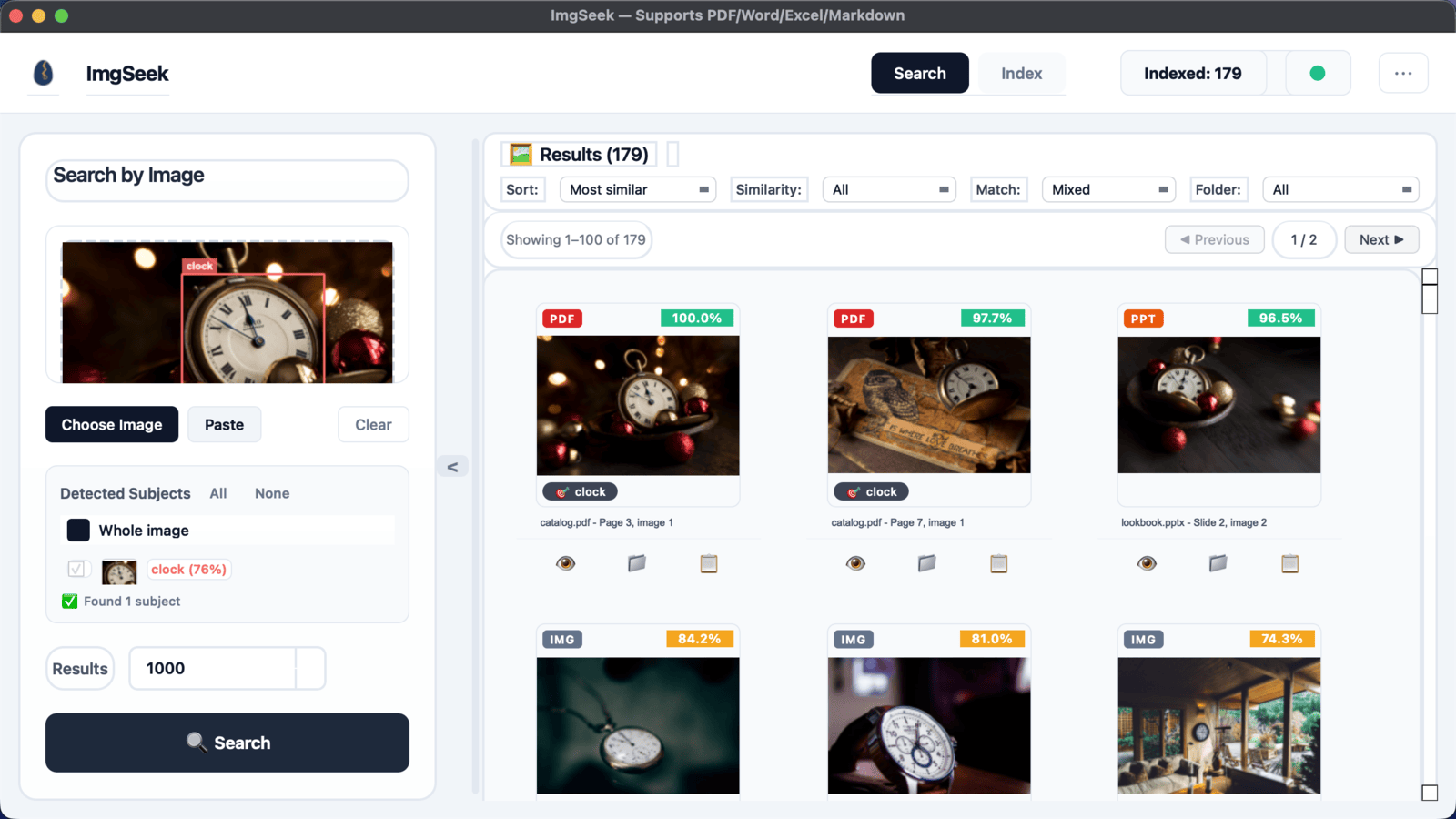Open folder for catalog.pdf Page 3 result

[637, 563]
